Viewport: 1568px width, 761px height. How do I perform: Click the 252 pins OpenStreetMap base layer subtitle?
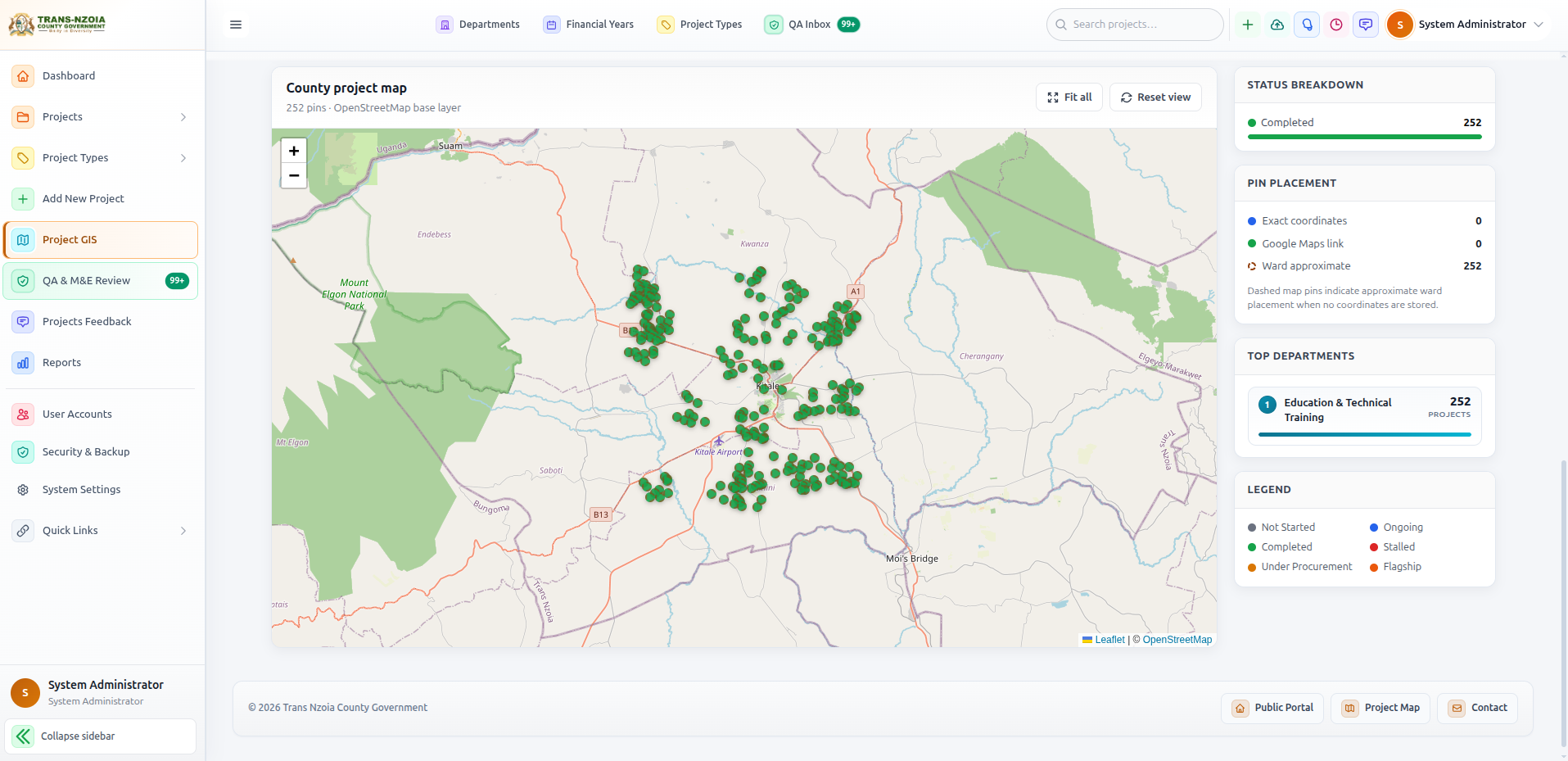(373, 108)
